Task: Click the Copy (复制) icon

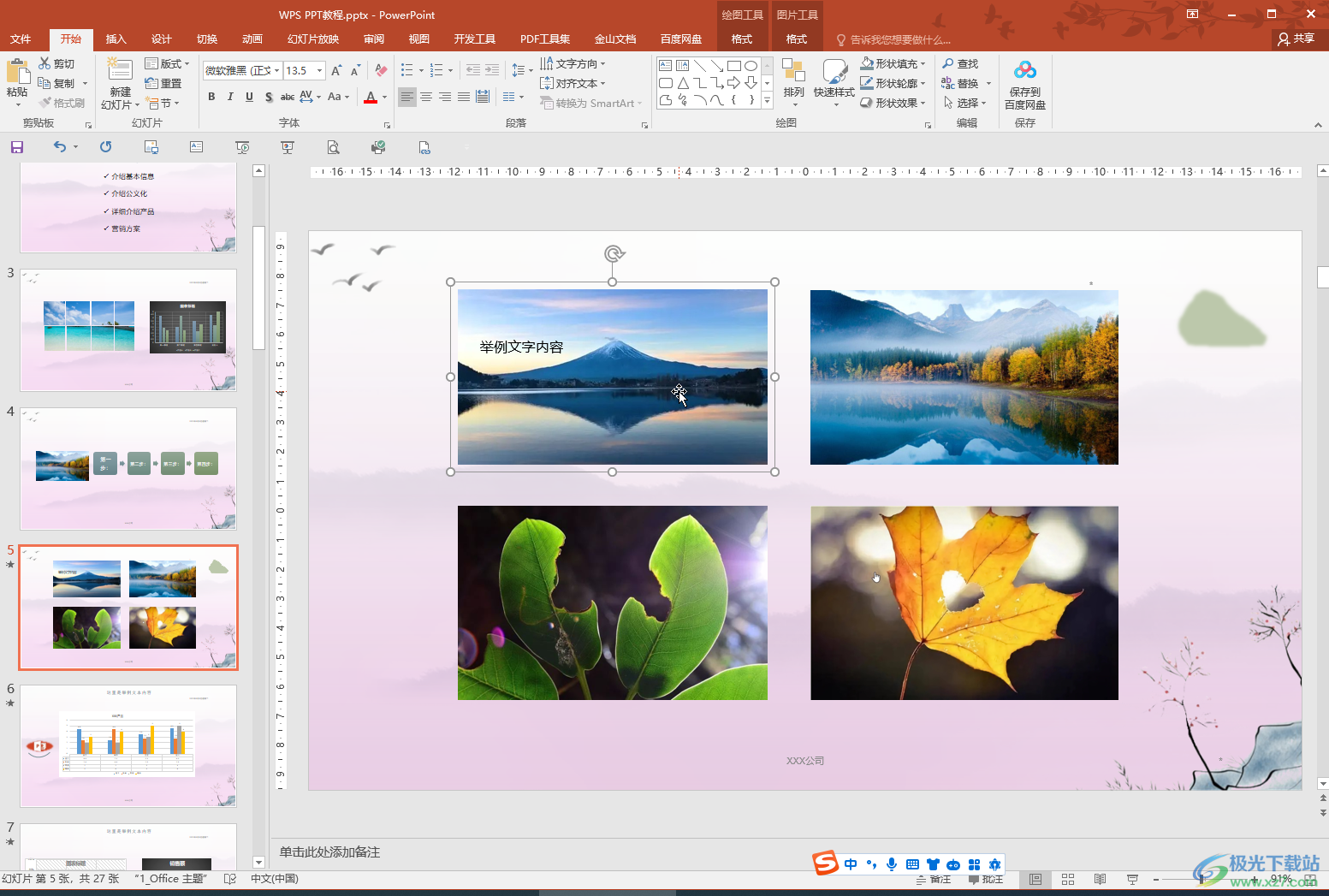Action: coord(44,83)
